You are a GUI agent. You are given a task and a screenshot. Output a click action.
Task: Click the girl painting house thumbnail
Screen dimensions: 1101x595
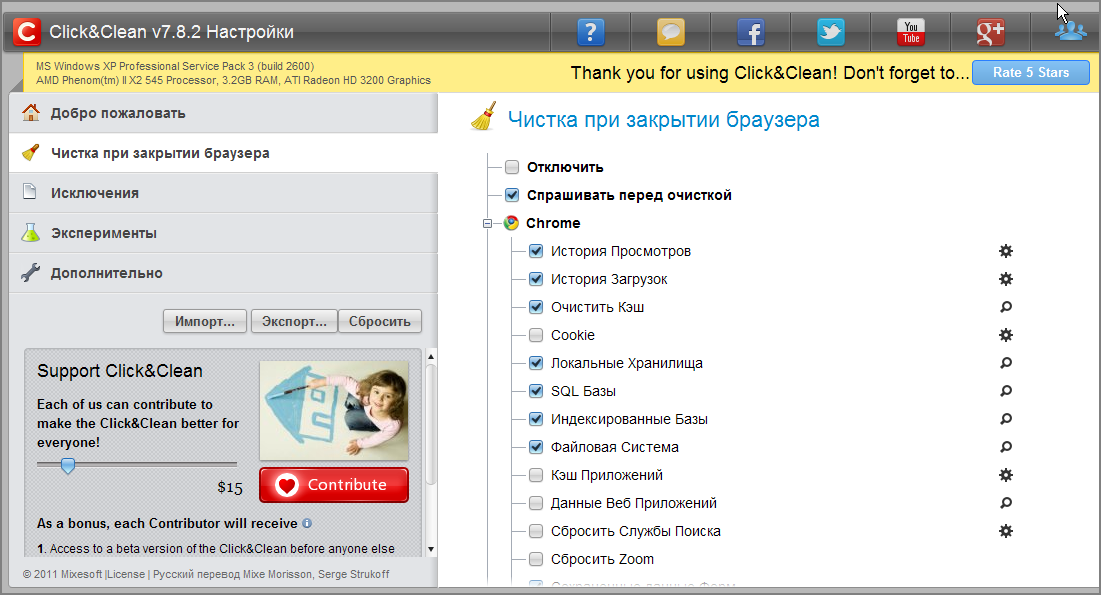334,410
